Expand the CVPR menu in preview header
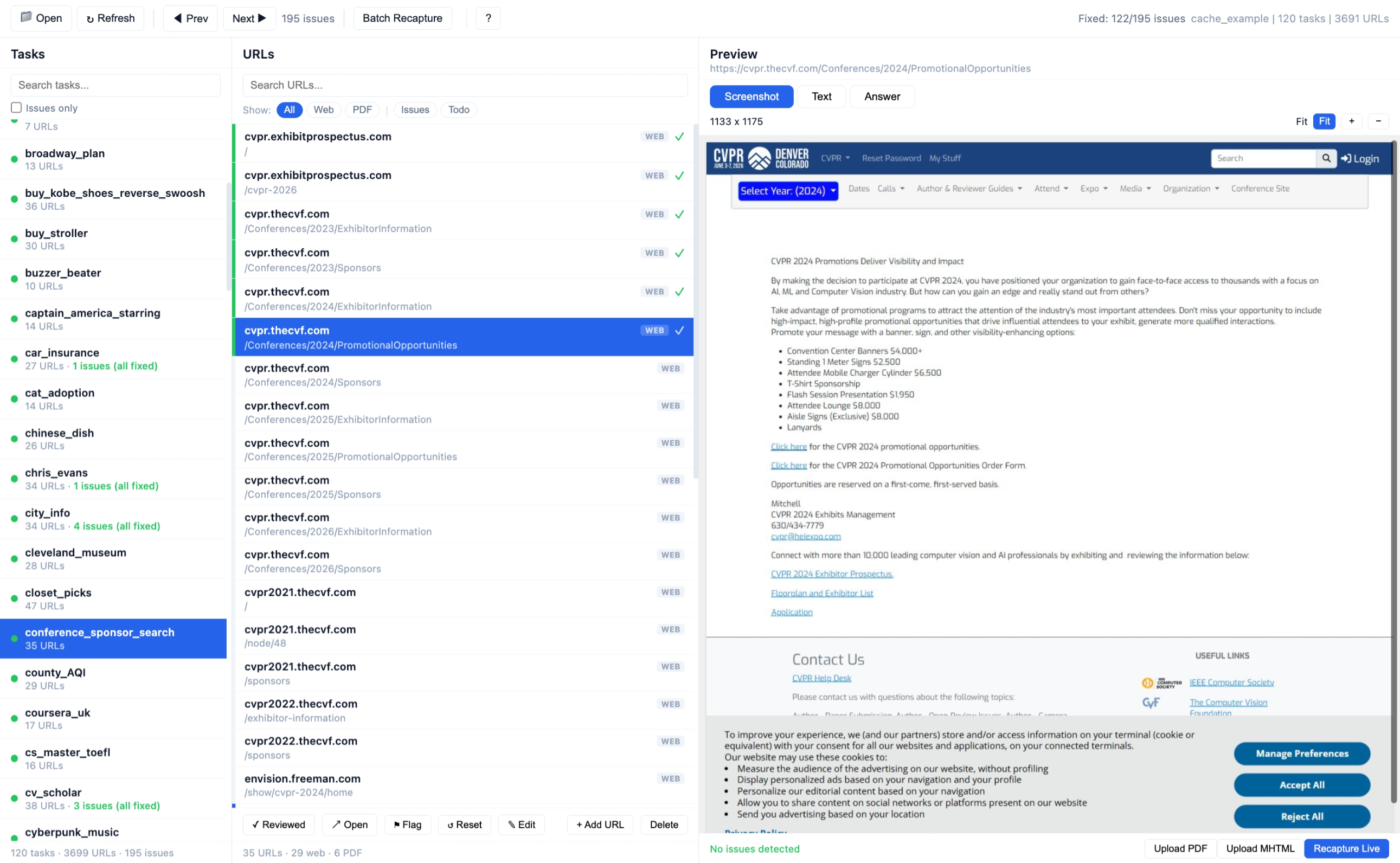This screenshot has height=863, width=1400. [x=835, y=158]
